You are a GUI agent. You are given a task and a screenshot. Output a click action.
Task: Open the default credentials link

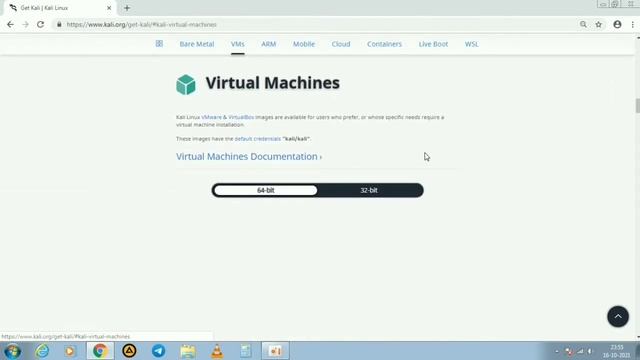258,139
